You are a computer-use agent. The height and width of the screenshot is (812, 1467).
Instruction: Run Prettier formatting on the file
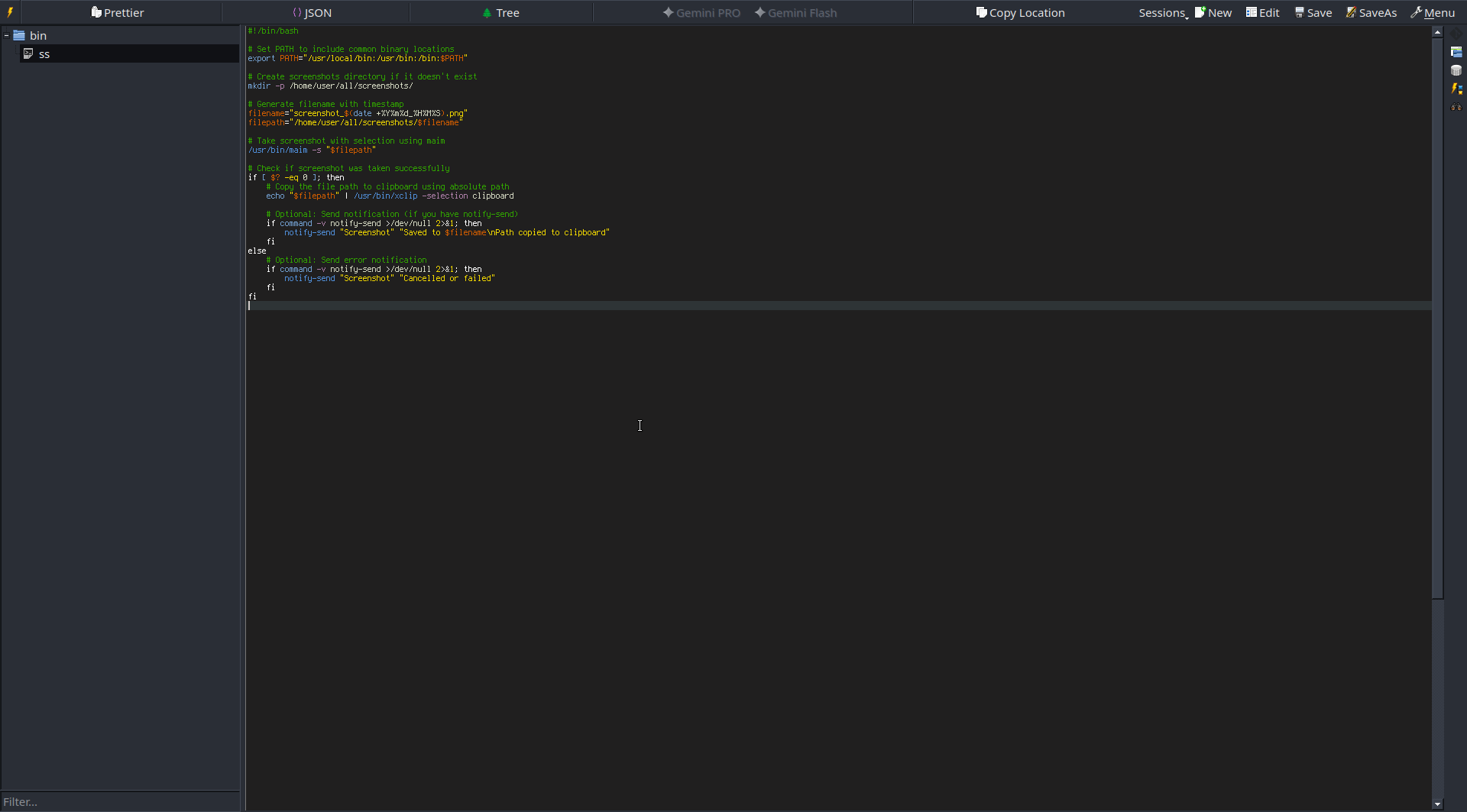pos(118,12)
